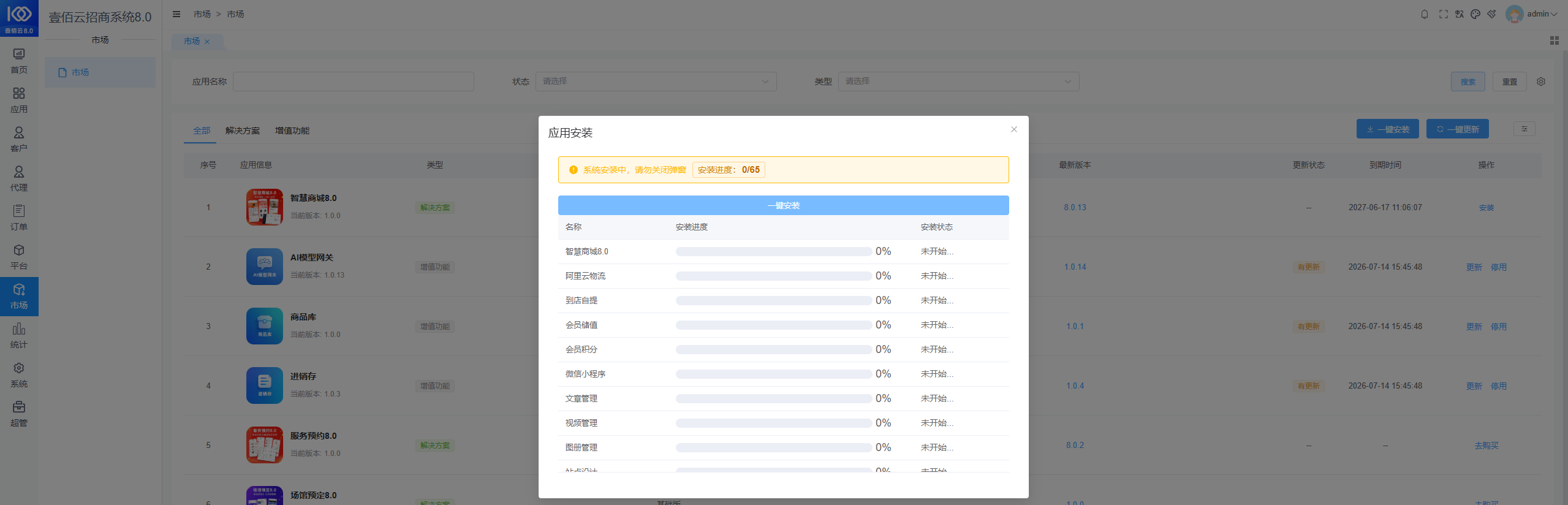This screenshot has height=505, width=1568.
Task: Close the 市场 page tab using its x
Action: coord(207,42)
